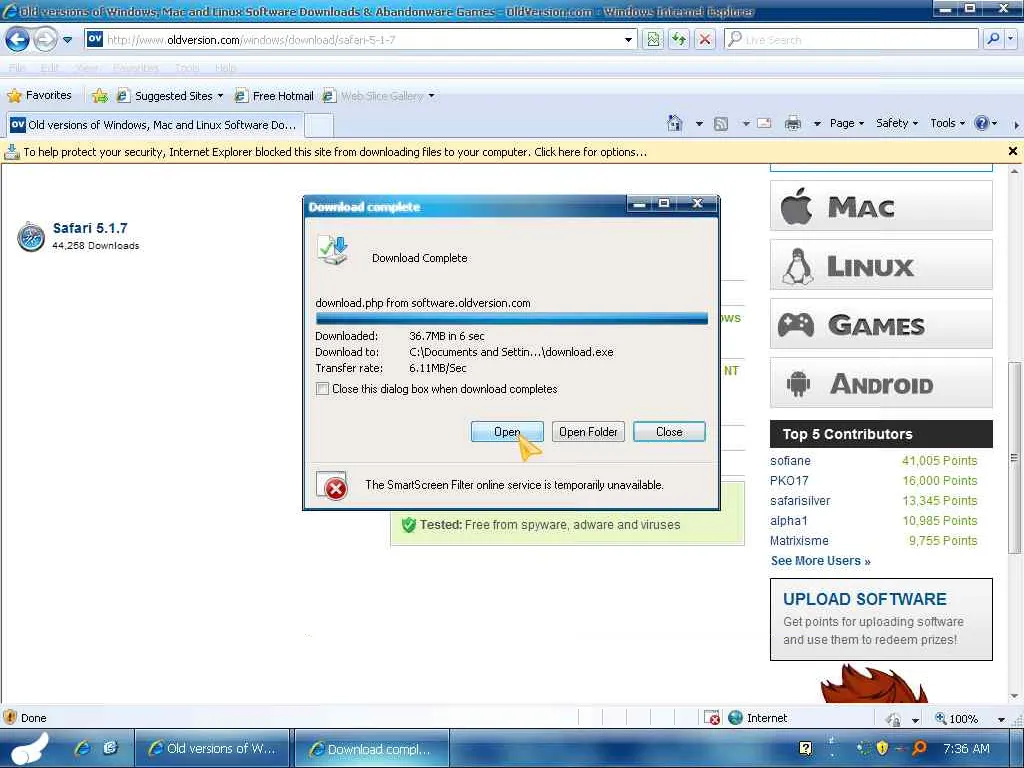Click the 7:36 AM system clock
Image resolution: width=1024 pixels, height=768 pixels.
point(966,748)
